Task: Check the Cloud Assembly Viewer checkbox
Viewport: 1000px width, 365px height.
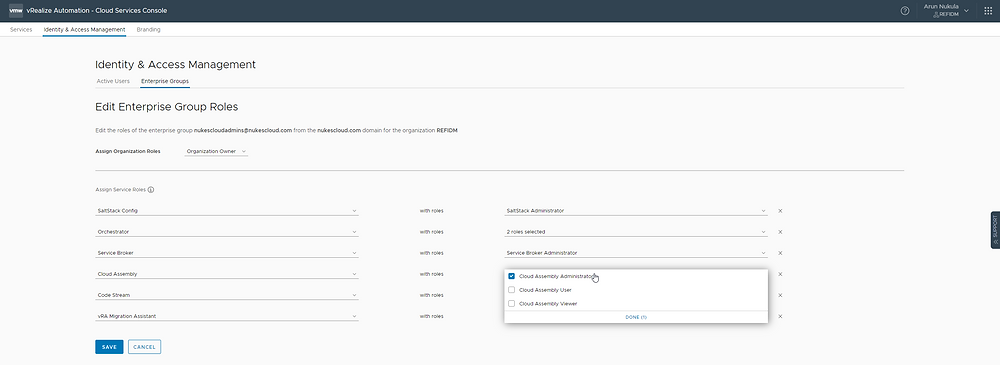Action: click(511, 304)
